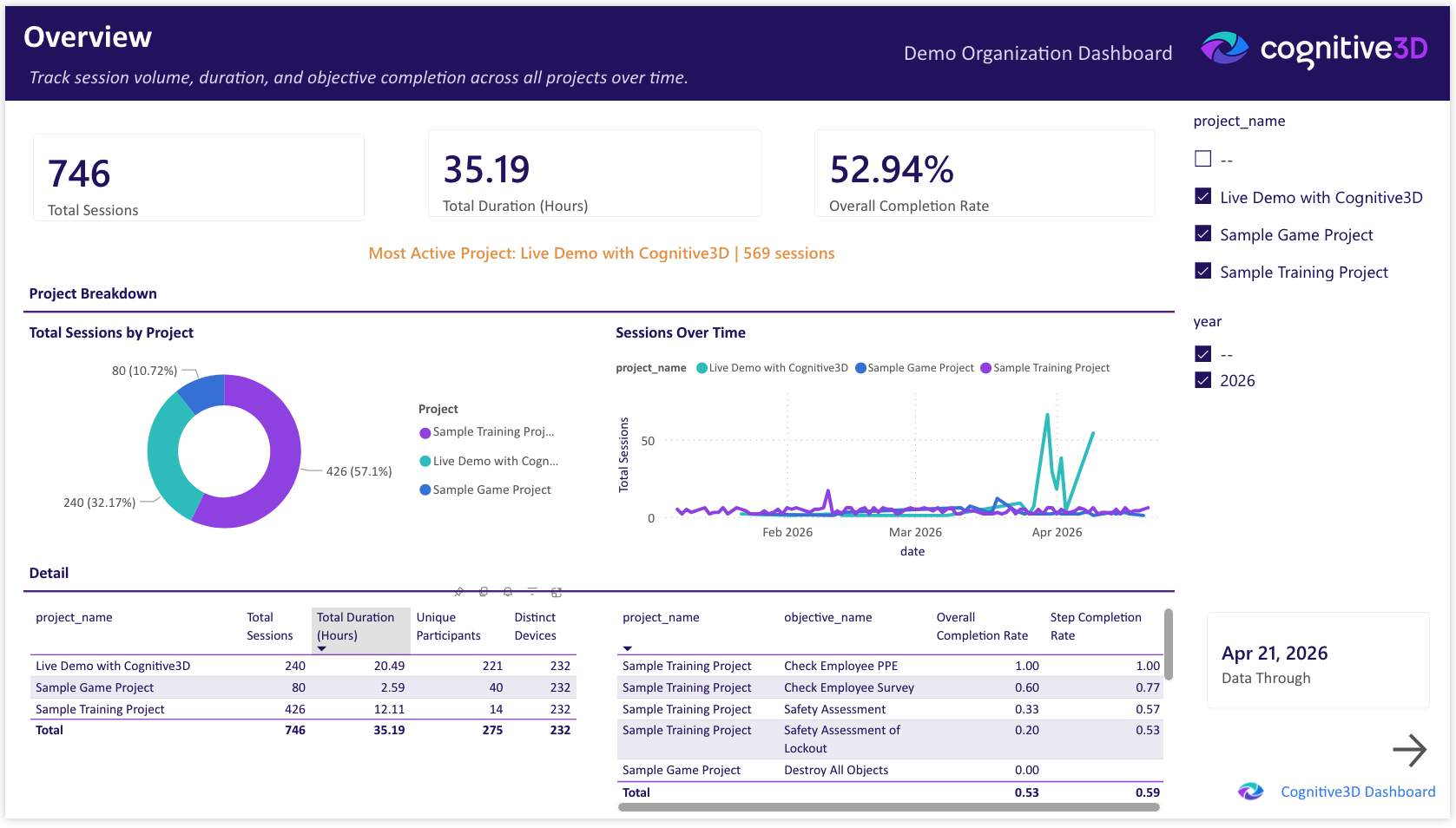
Task: Copy the Detail visual
Action: tap(484, 592)
